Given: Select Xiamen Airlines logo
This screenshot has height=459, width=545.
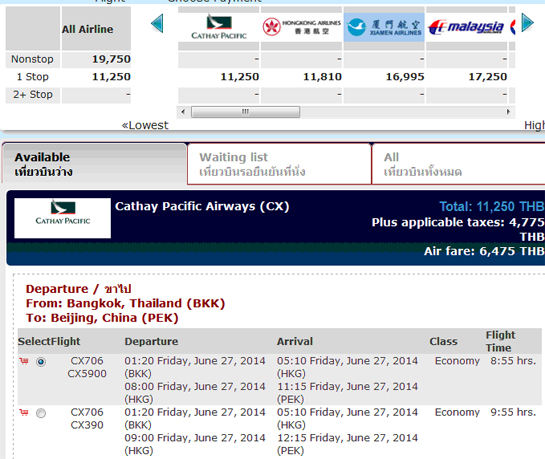Looking at the screenshot, I should coord(384,27).
